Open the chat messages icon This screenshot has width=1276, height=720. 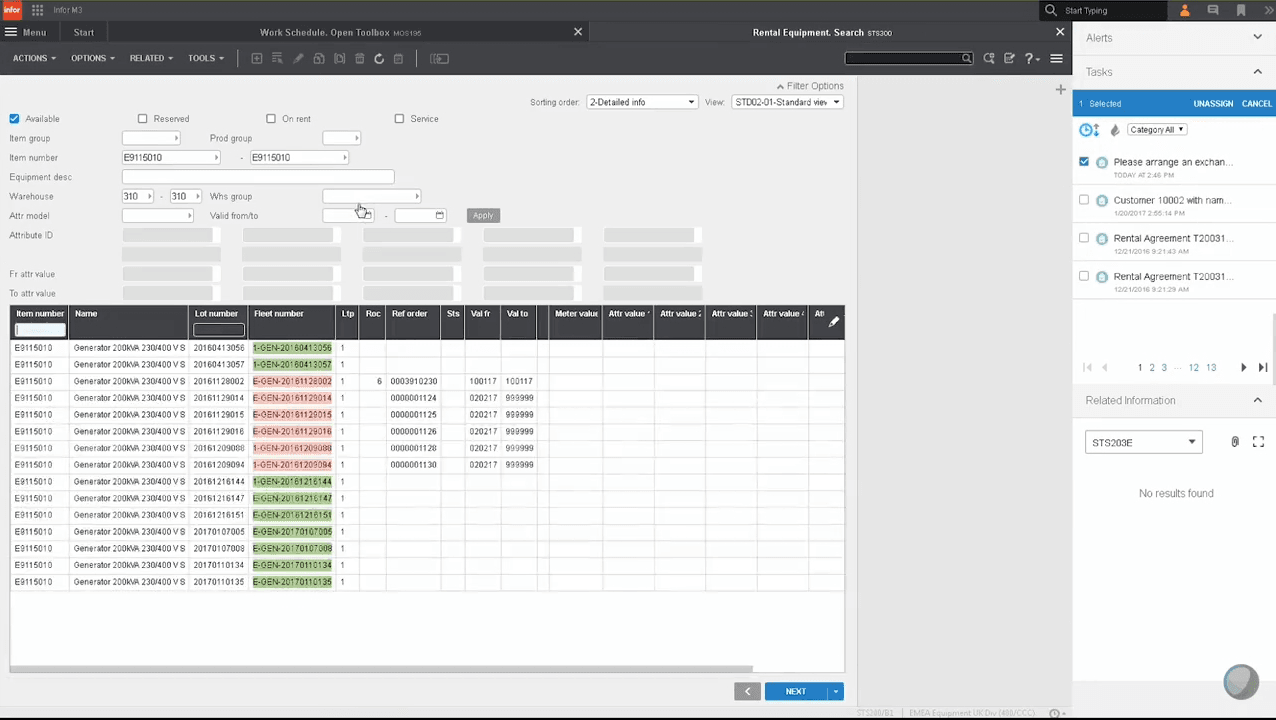click(x=1213, y=10)
